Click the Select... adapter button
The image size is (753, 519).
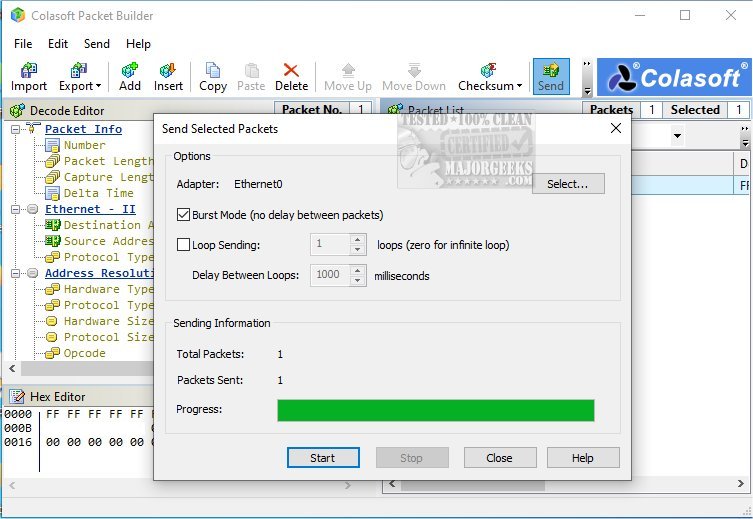(568, 184)
